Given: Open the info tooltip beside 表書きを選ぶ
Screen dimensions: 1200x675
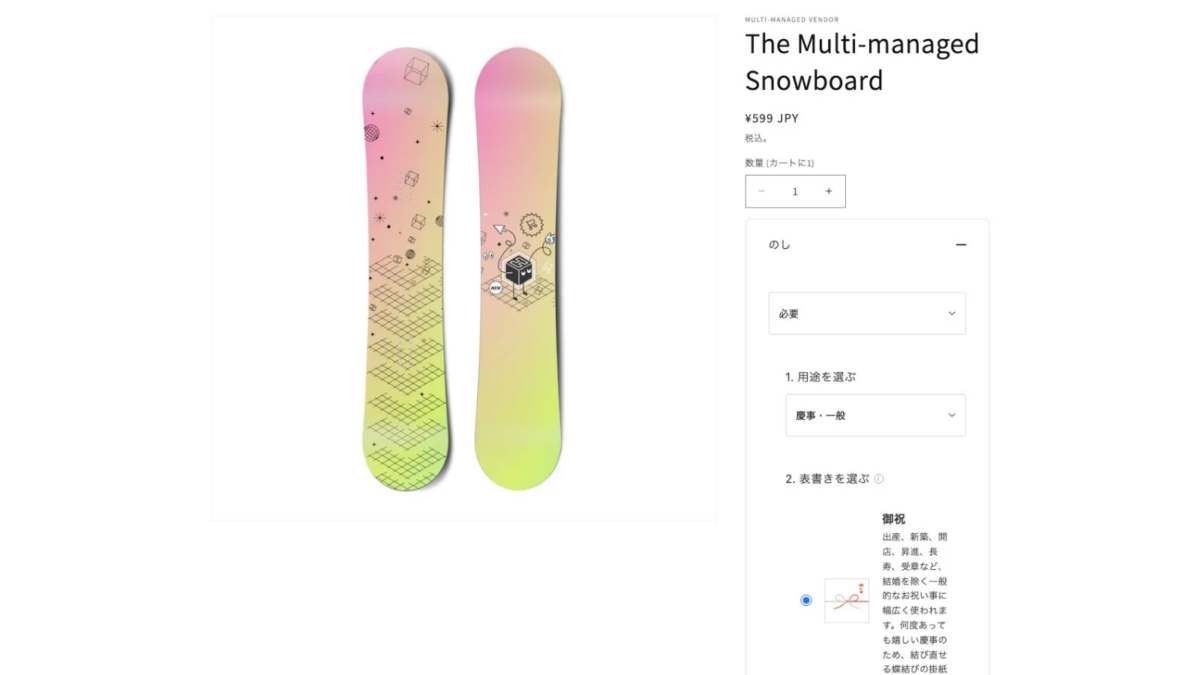Looking at the screenshot, I should [x=877, y=479].
